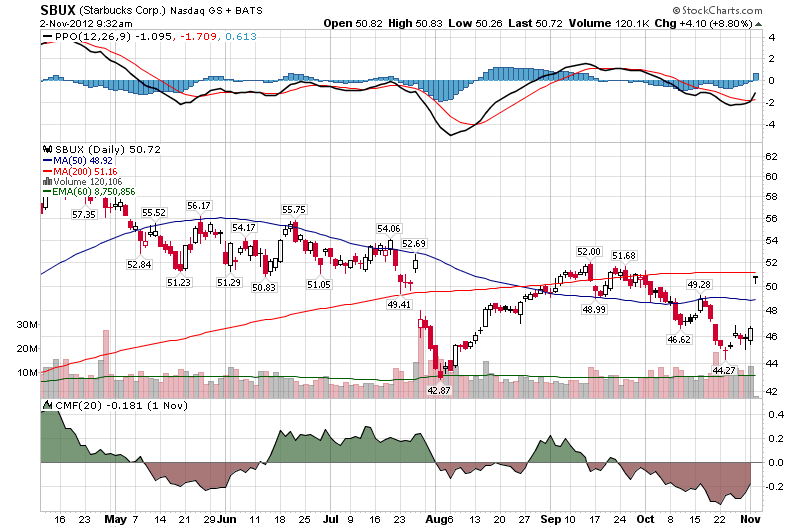Click the May month axis label
Viewport: 800px width, 528px height.
click(x=115, y=519)
